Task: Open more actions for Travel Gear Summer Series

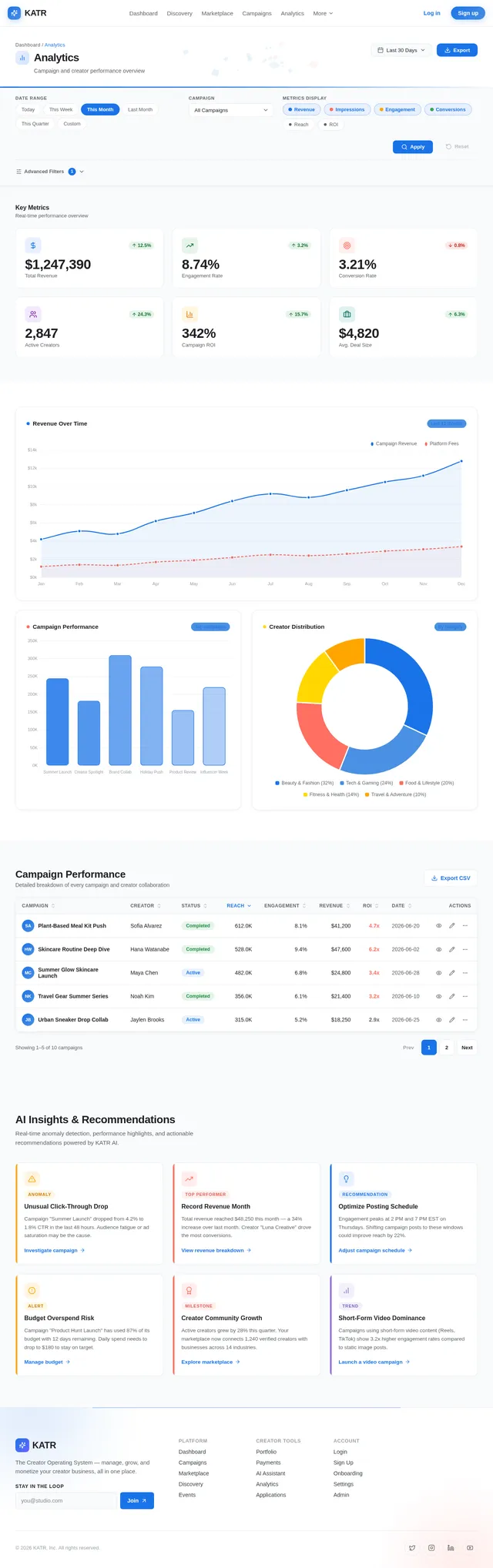Action: tap(465, 996)
